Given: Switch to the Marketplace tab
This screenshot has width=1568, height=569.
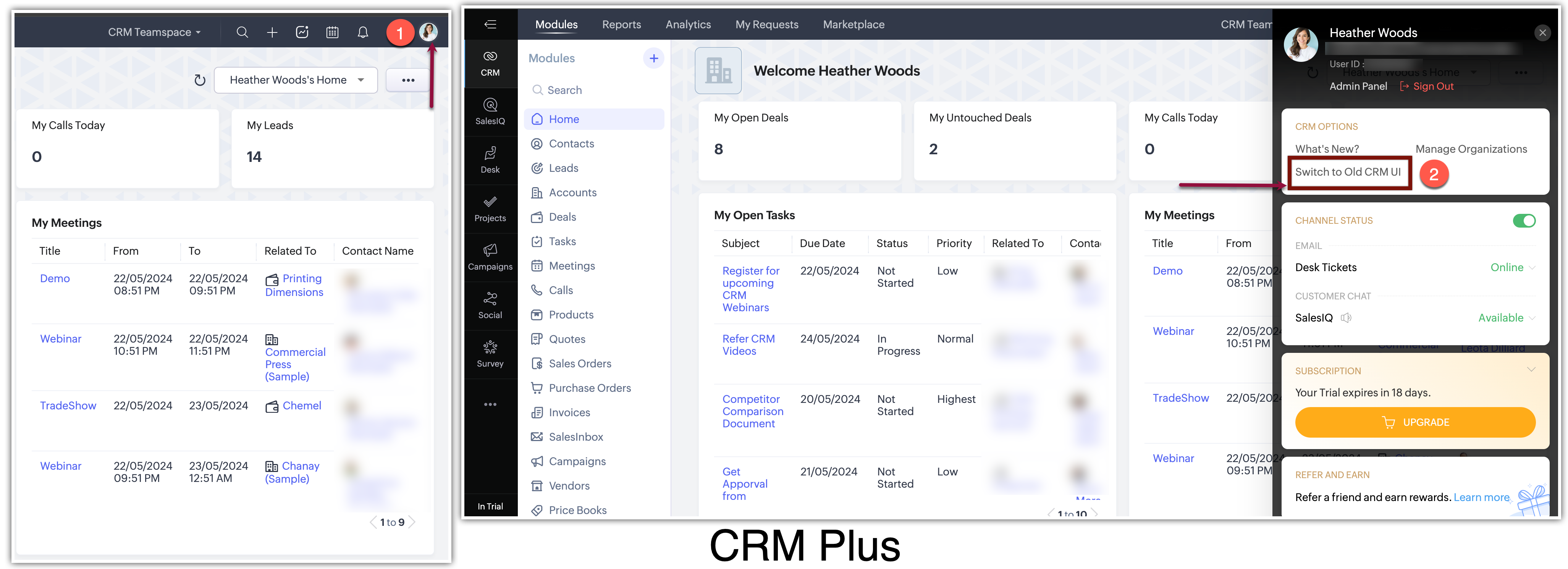Looking at the screenshot, I should (854, 24).
